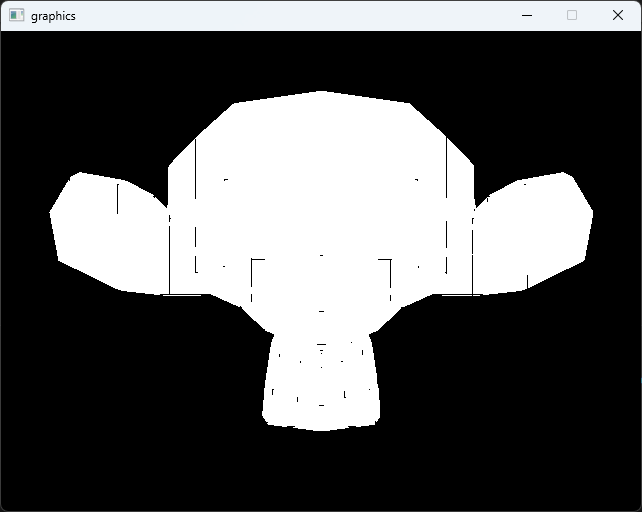642x512 pixels.
Task: Click black background in bottom-right canvas corner
Action: click(610, 480)
